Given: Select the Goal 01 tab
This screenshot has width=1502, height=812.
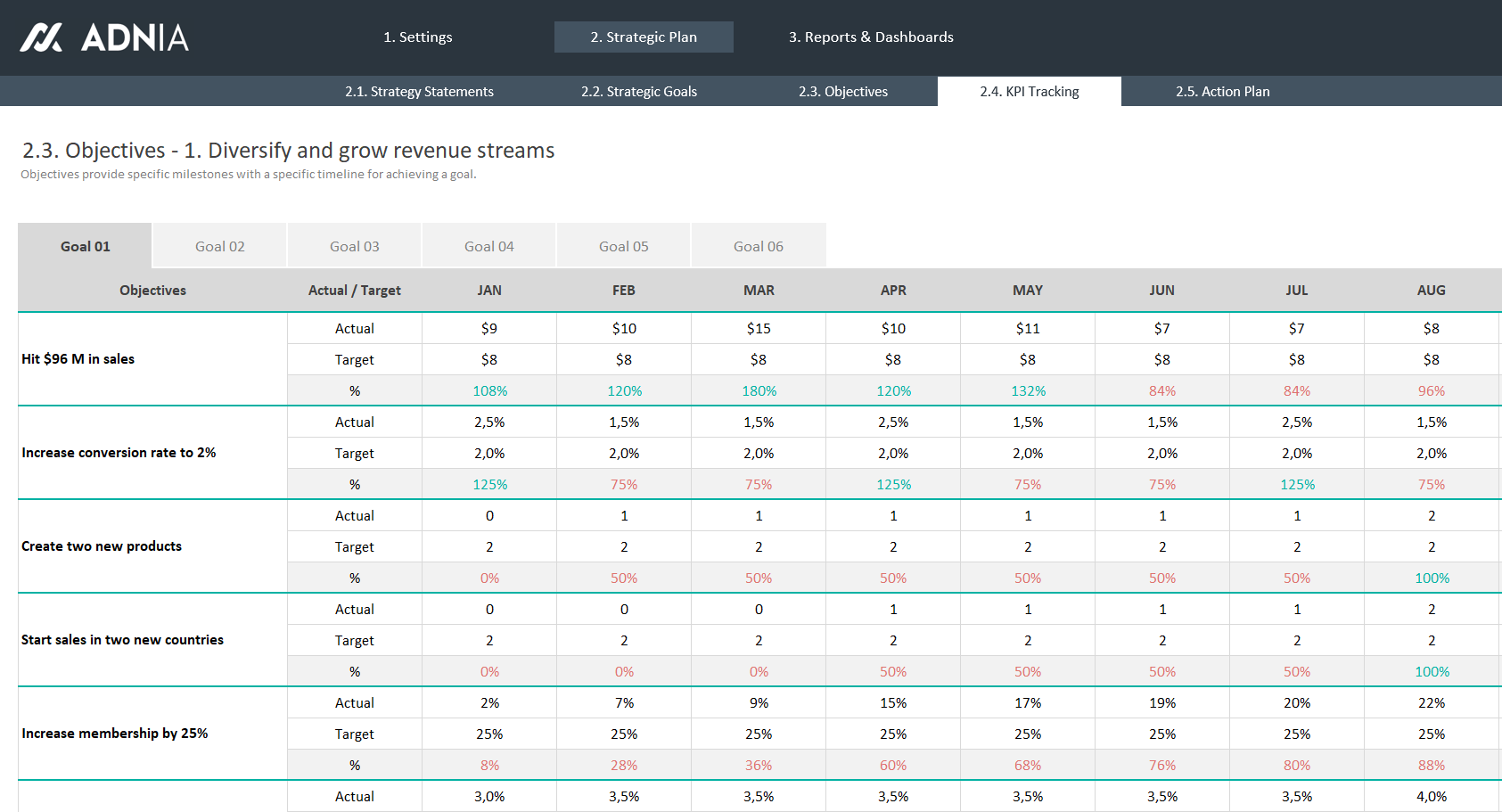Looking at the screenshot, I should pos(85,247).
